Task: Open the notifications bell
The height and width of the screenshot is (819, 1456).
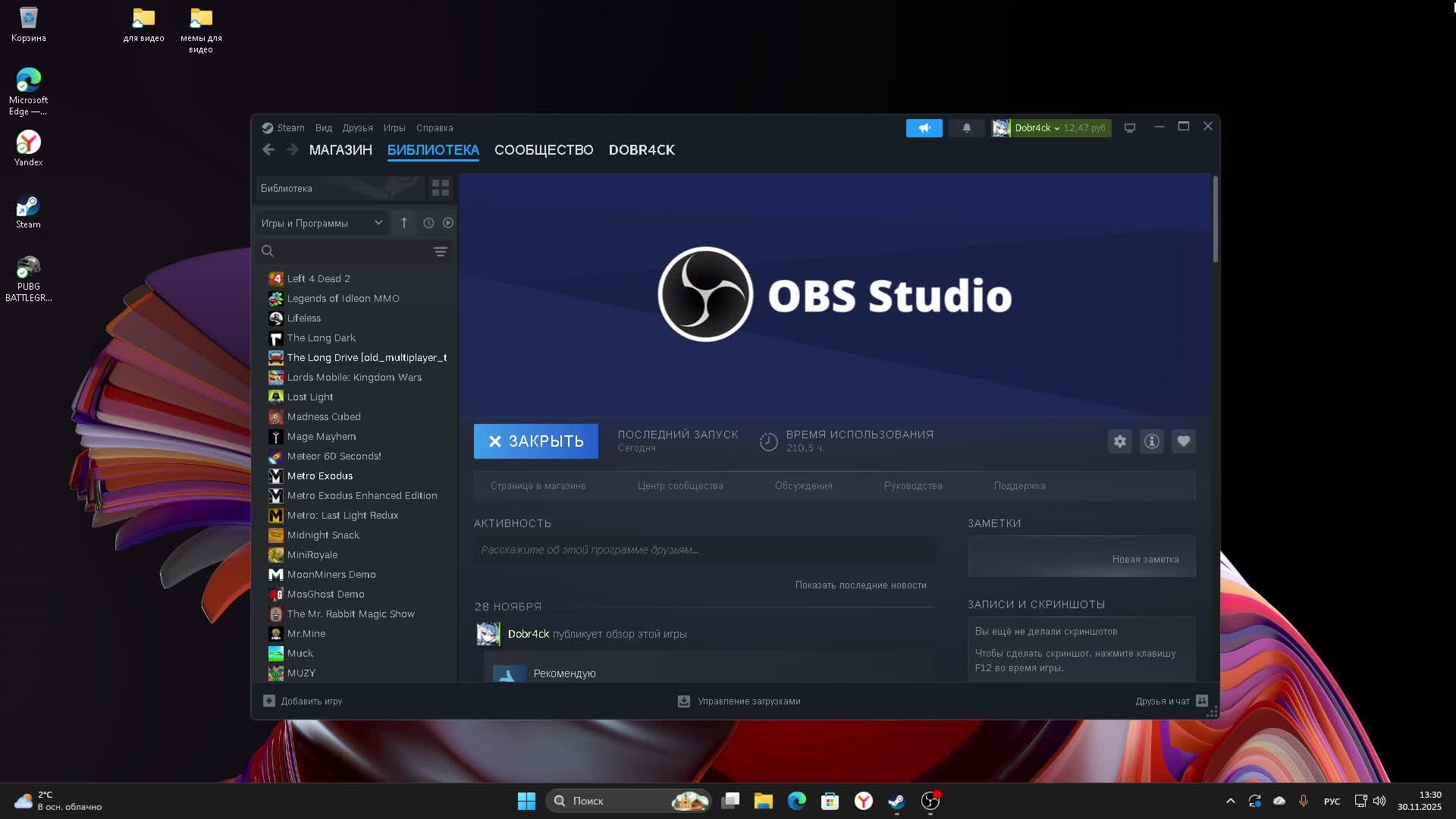Action: coord(966,128)
